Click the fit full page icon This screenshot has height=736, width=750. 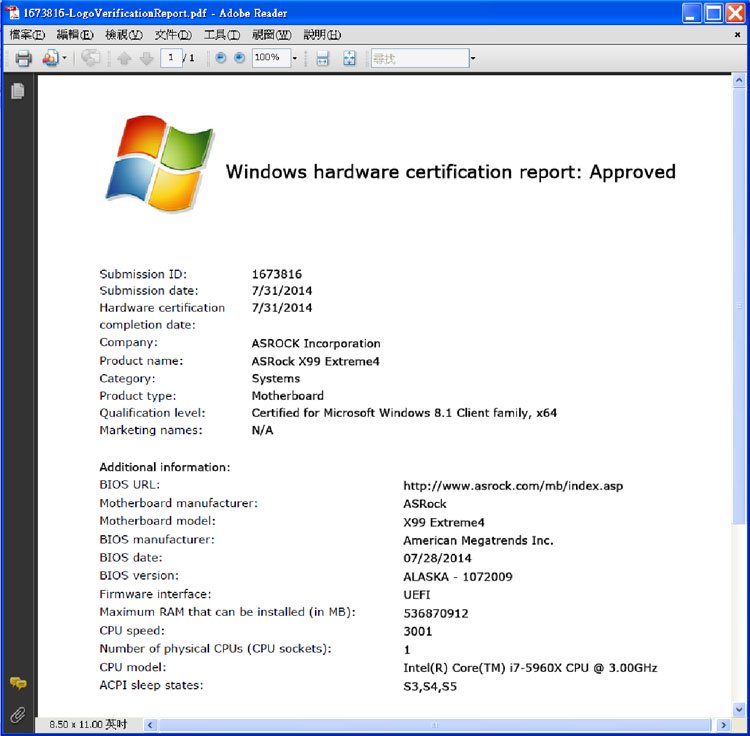tap(349, 58)
